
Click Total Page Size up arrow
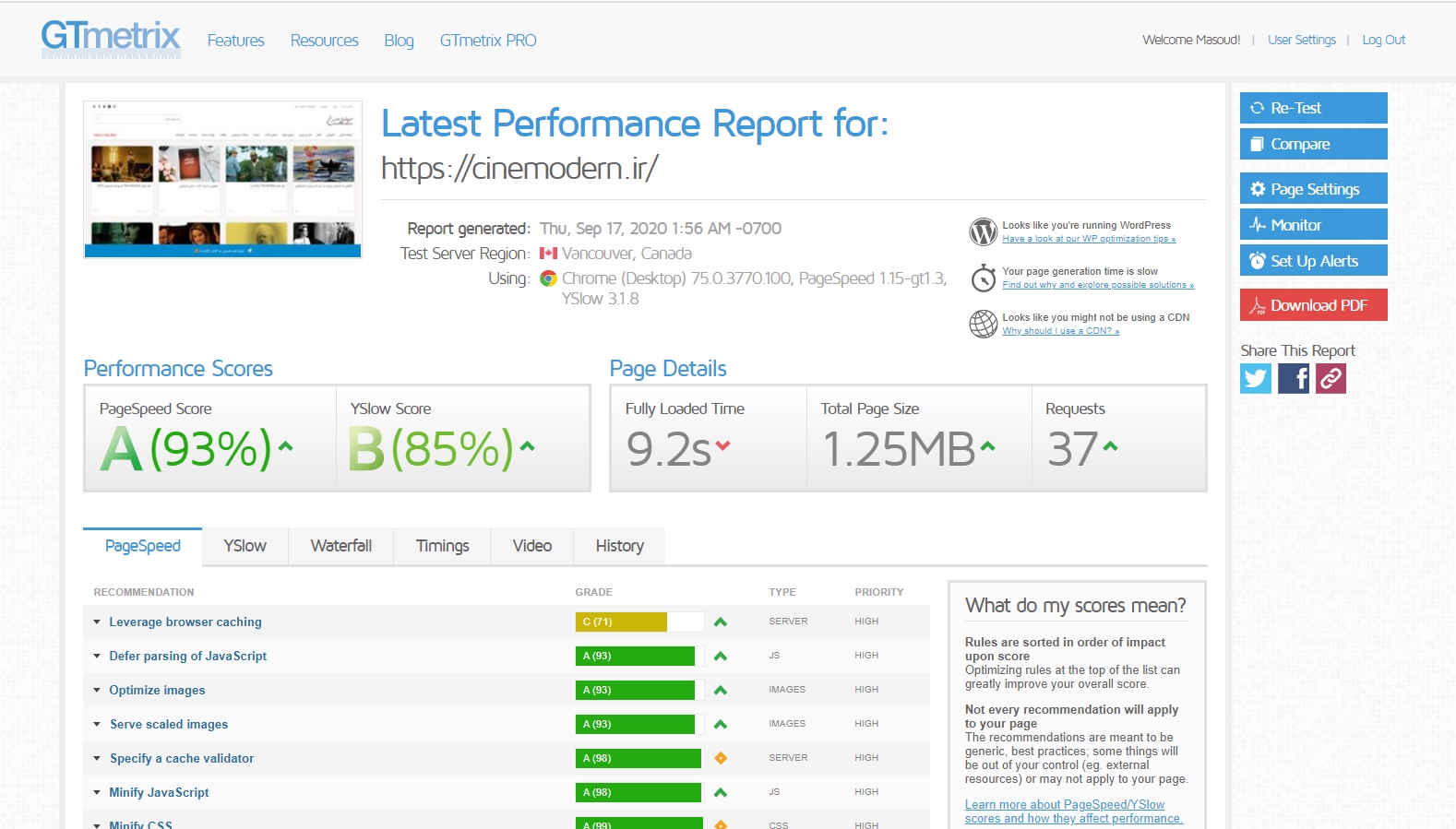(988, 446)
